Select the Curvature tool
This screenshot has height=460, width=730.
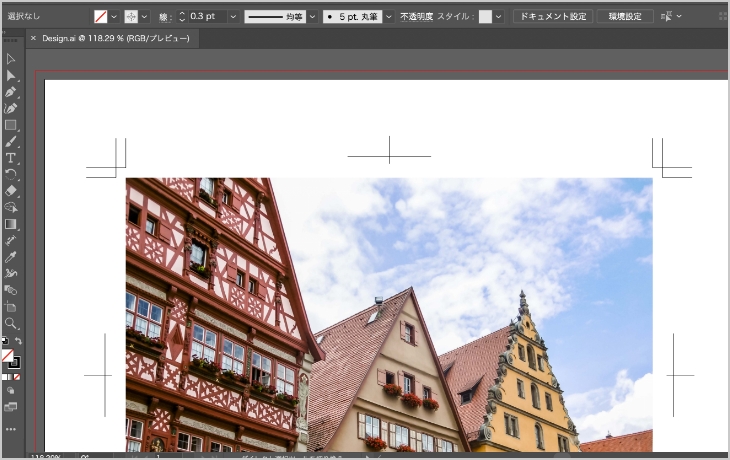(11, 108)
